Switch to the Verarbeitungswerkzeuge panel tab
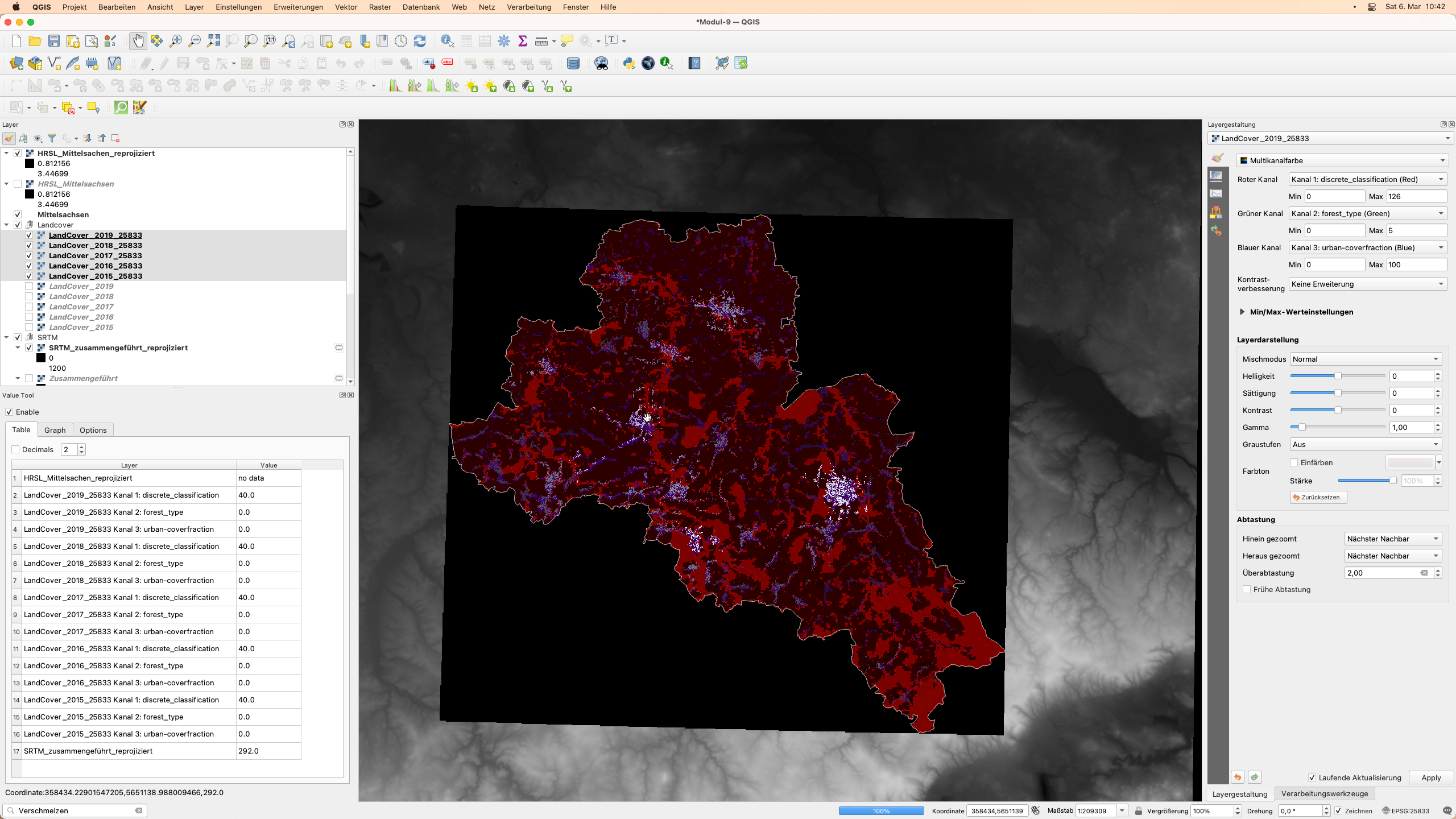 pos(1325,793)
